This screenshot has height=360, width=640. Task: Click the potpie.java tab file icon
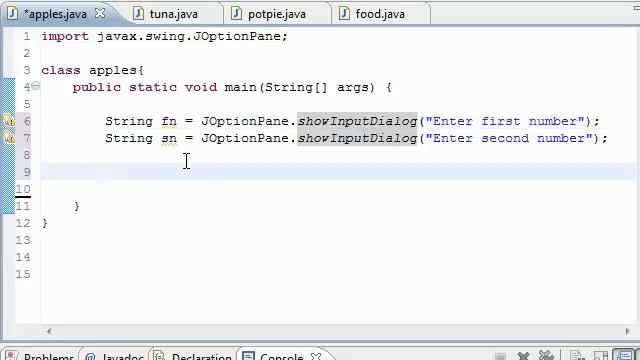click(x=236, y=13)
